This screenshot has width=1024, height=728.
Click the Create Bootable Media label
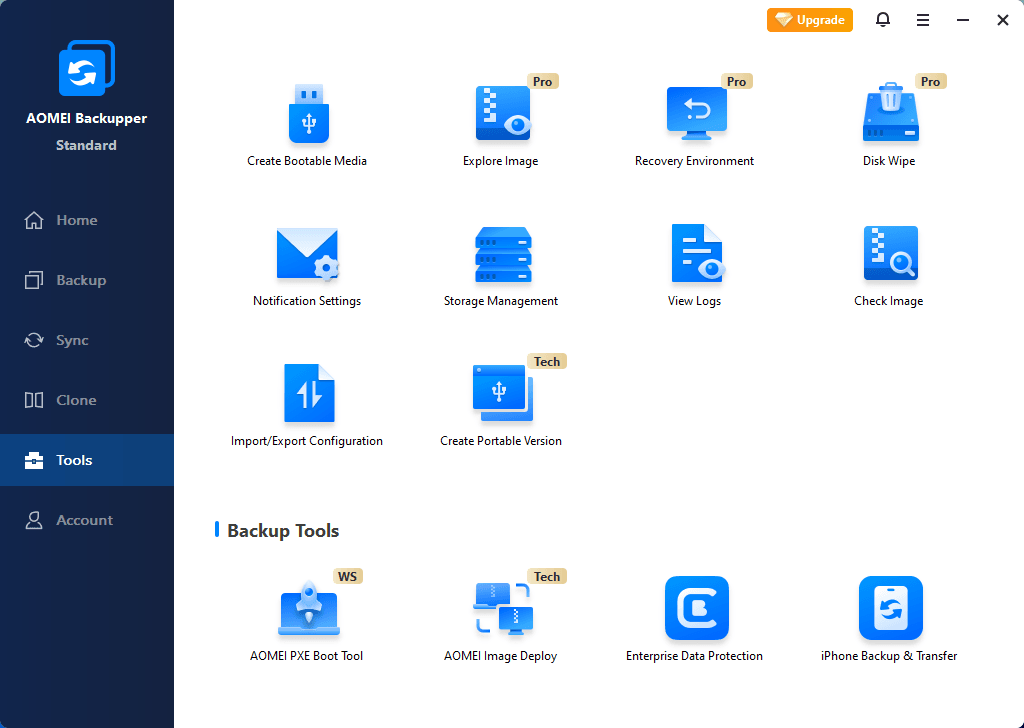307,161
